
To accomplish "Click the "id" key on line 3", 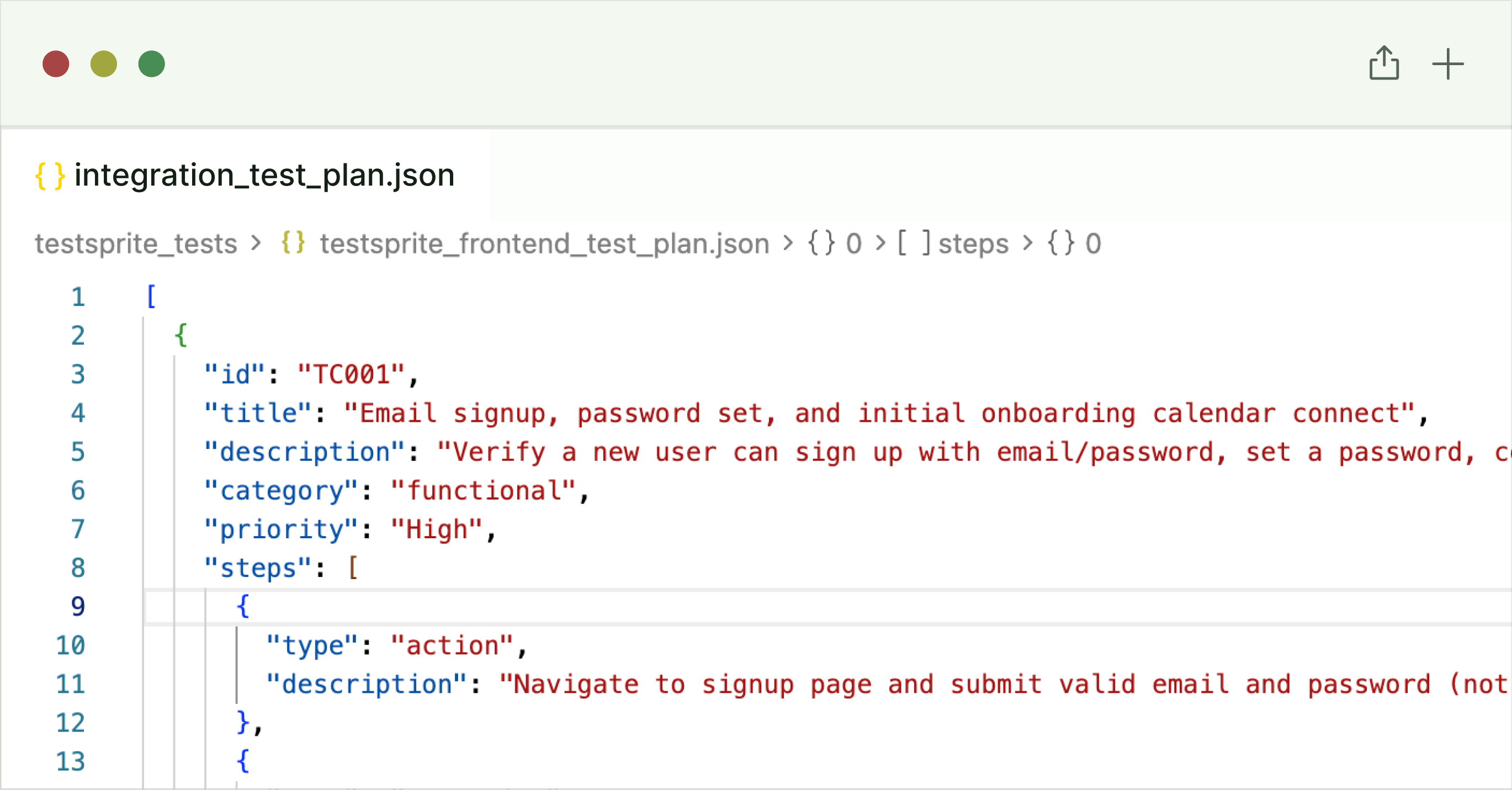I will 234,374.
